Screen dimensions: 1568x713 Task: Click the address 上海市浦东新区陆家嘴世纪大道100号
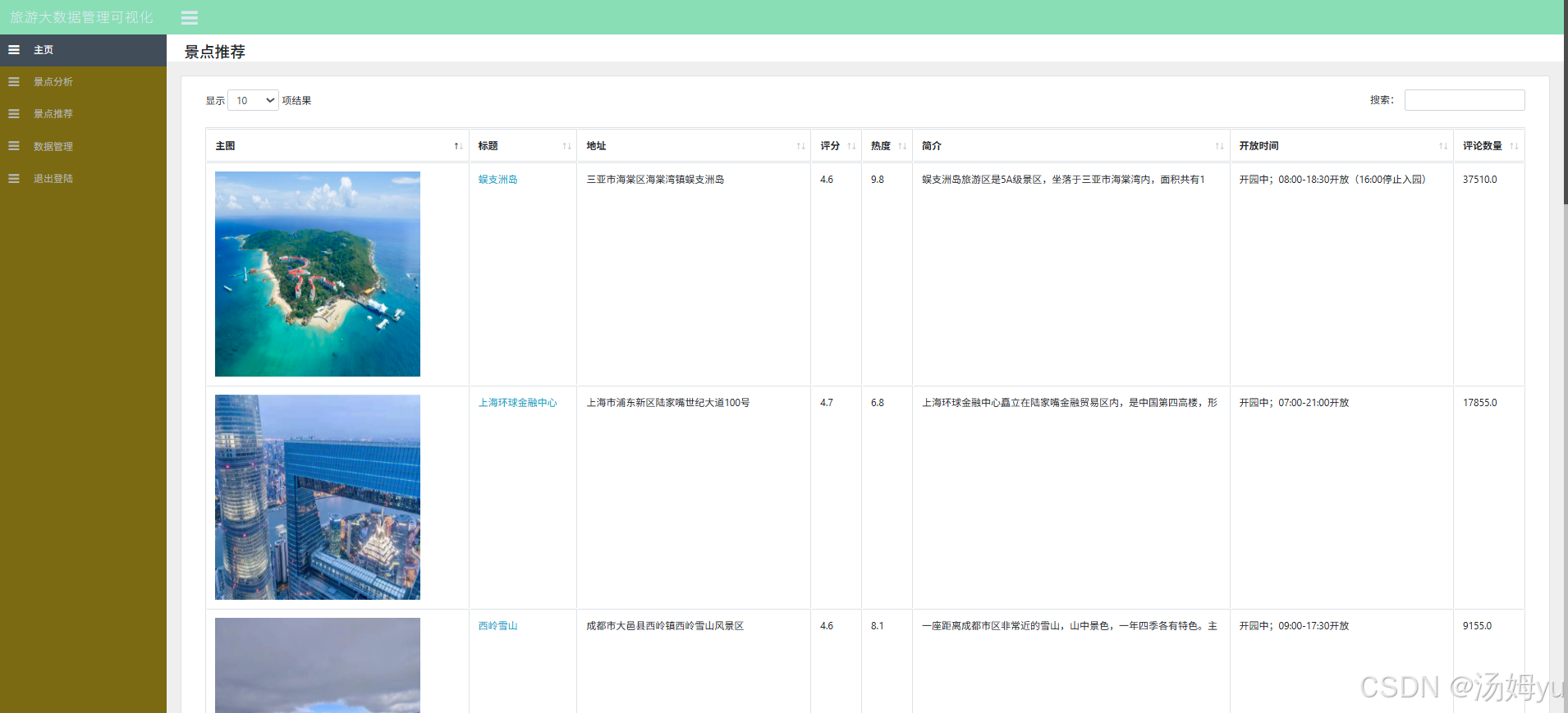668,403
